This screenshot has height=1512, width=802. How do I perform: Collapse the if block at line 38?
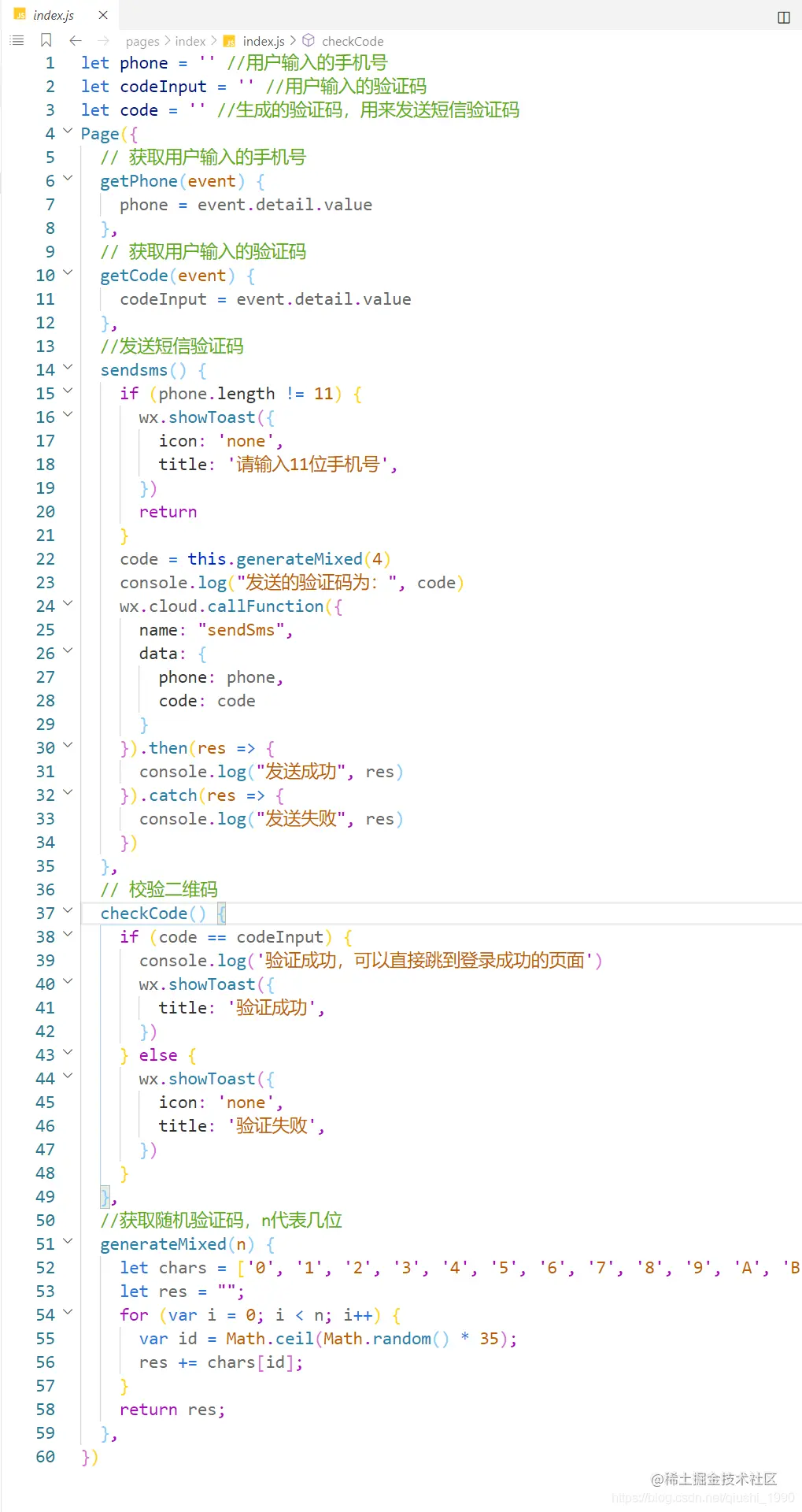tap(68, 935)
